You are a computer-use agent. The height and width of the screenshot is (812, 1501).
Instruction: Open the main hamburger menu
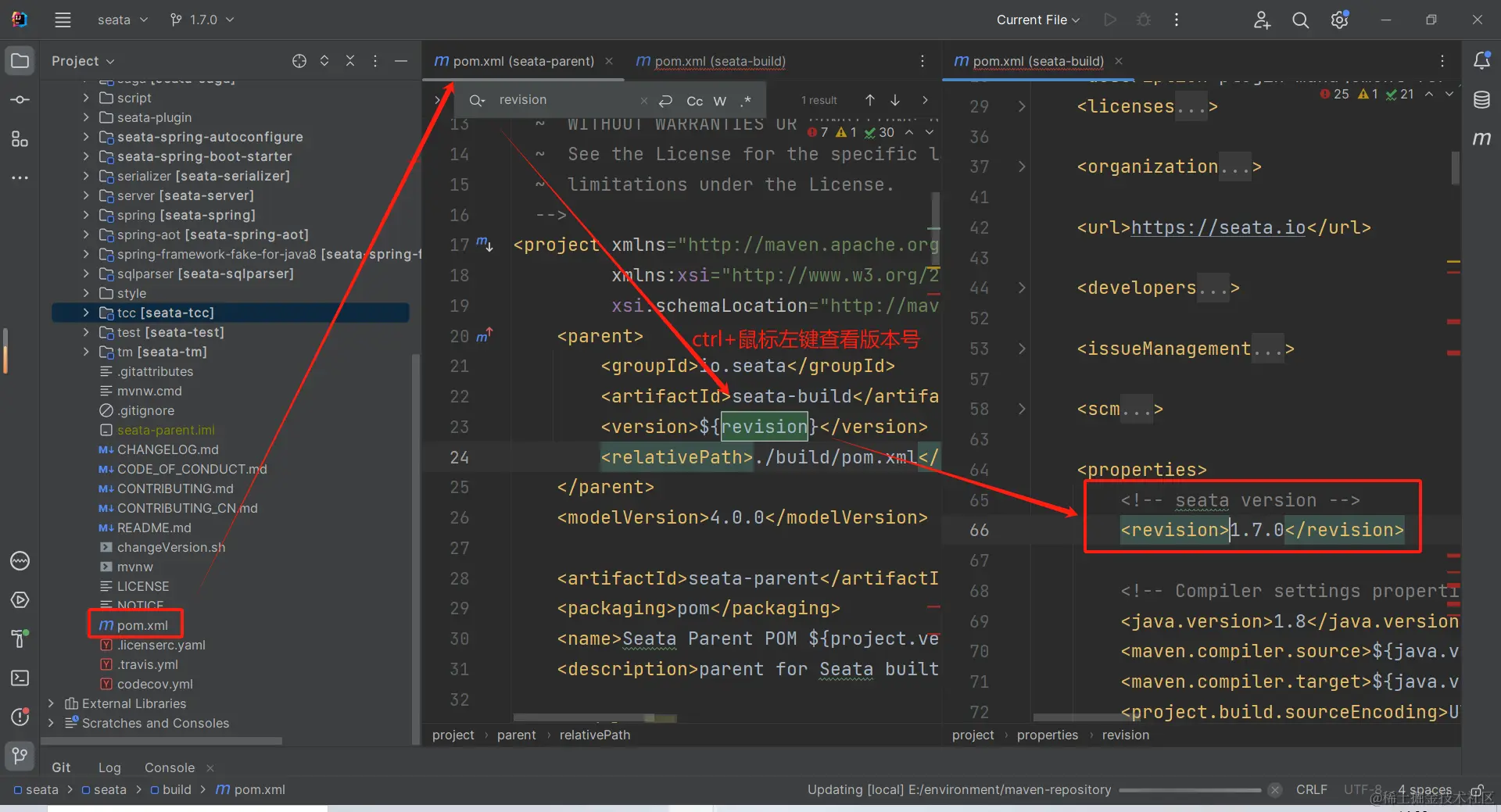63,20
